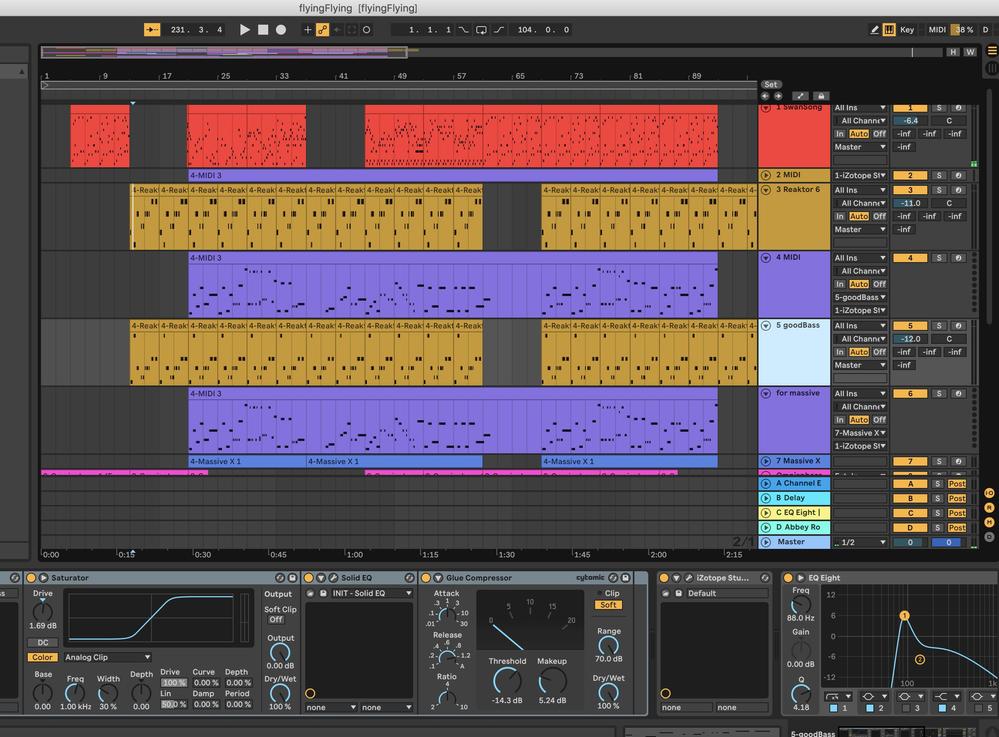Toggle EQ Eight band 4 activator
Viewport: 999px width, 737px height.
[x=942, y=708]
